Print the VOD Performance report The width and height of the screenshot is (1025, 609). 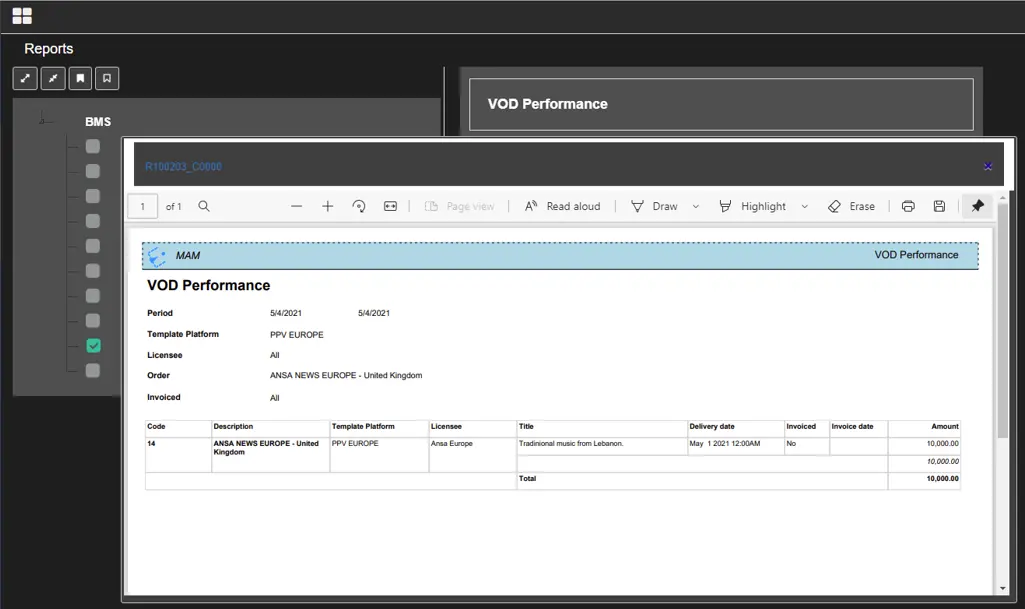point(908,206)
